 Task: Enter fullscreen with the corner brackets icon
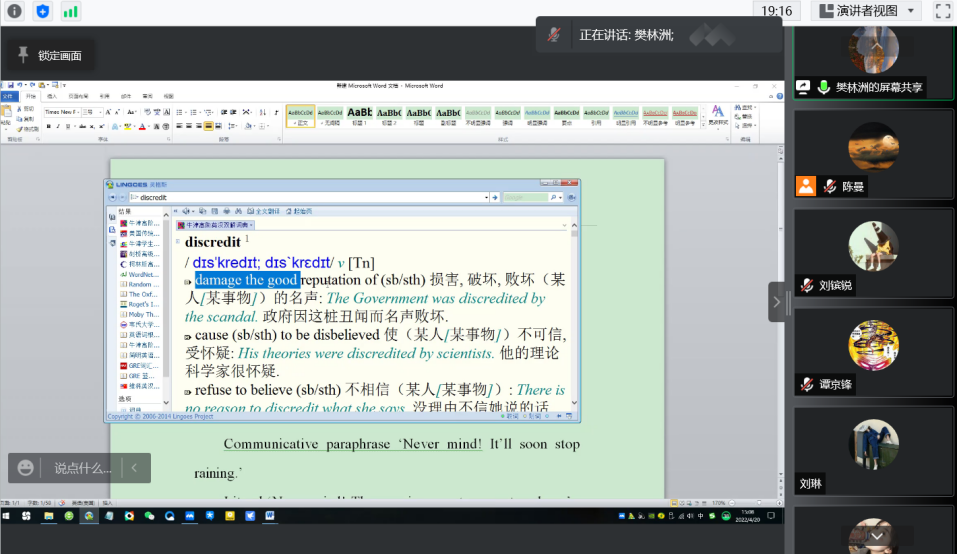(943, 11)
